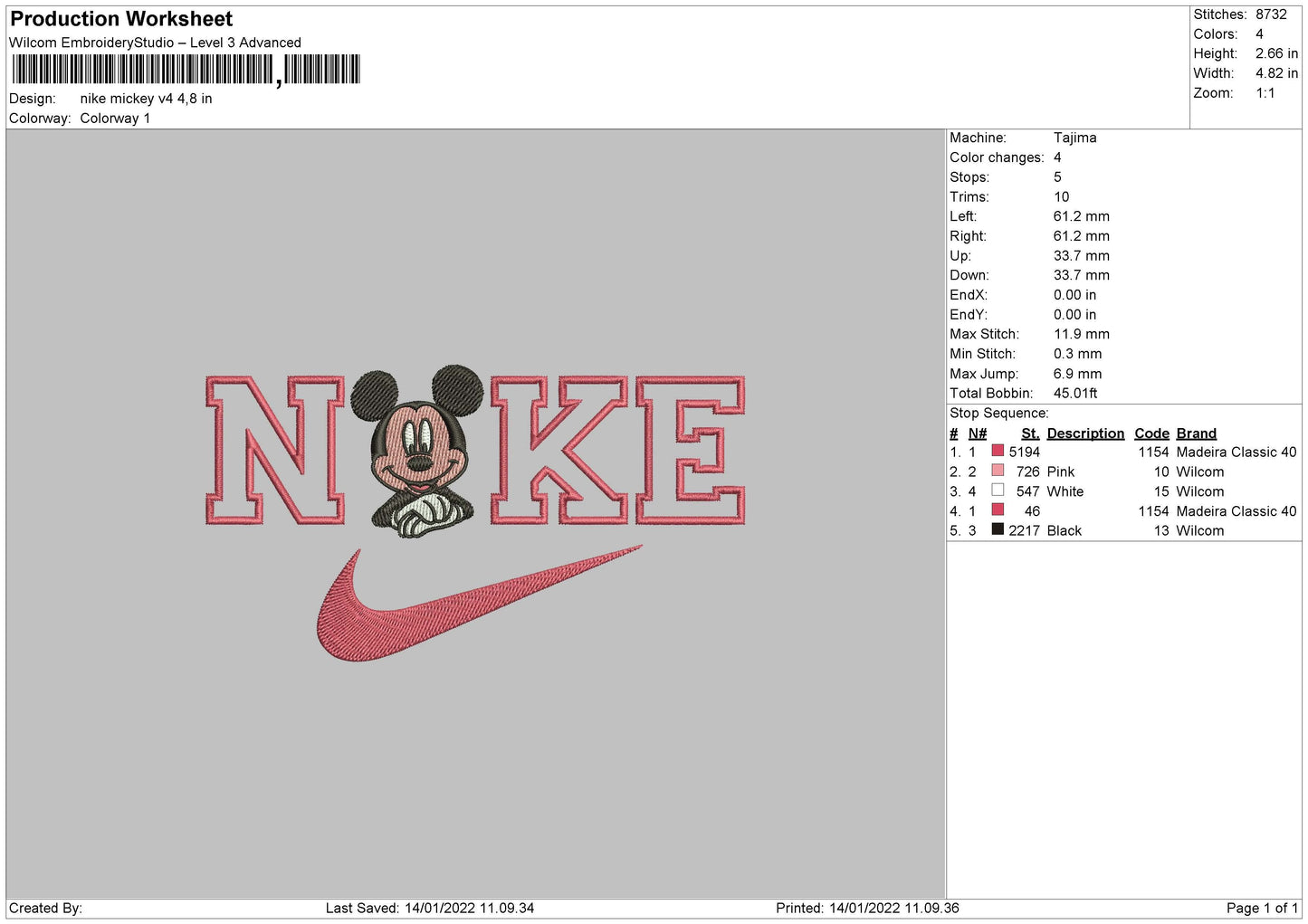Click the Total Bobbin value '45.01ft'
Screen dimensions: 1308x924
click(1075, 394)
